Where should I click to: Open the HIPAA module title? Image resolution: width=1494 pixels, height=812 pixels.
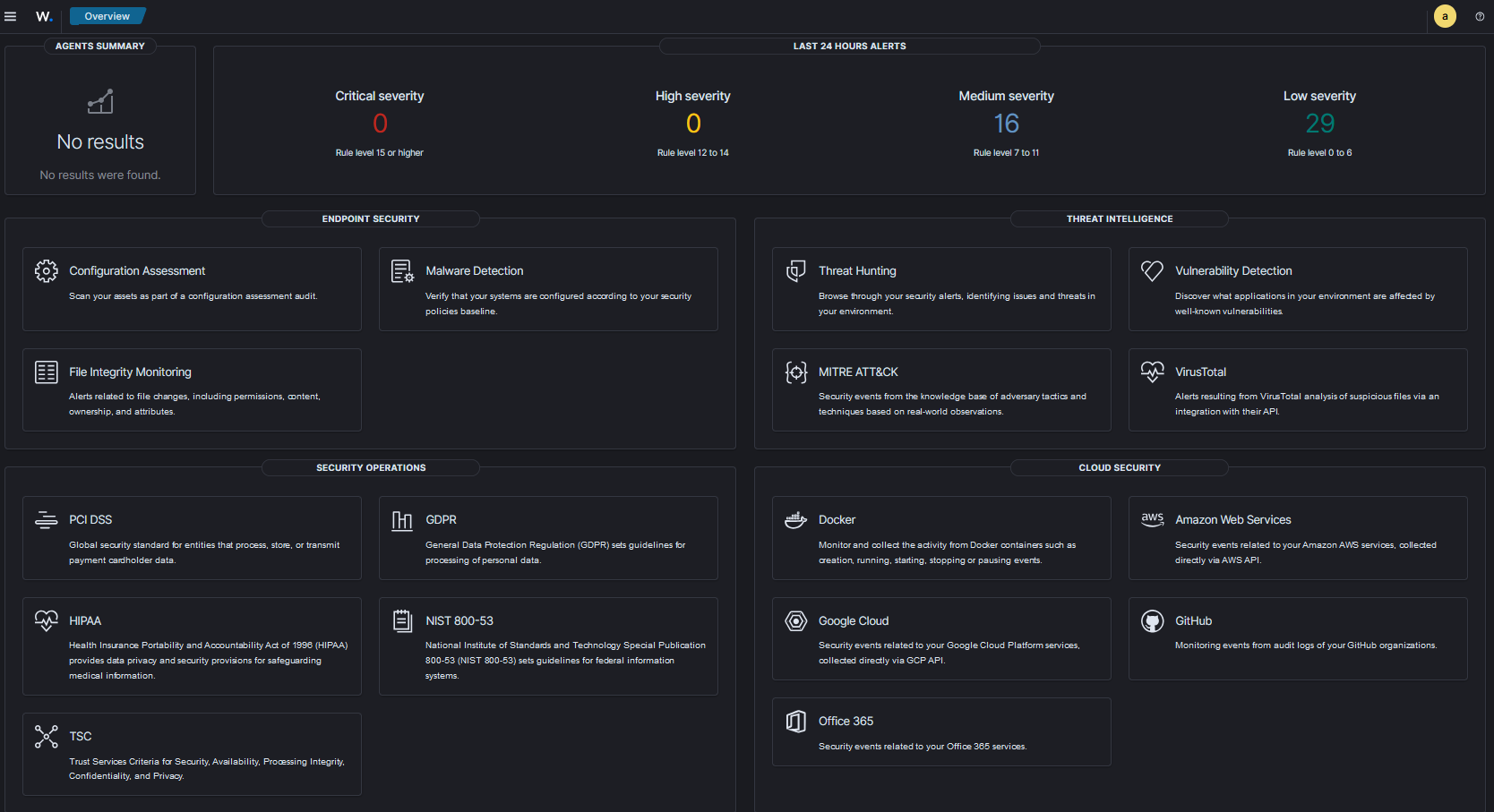tap(85, 621)
